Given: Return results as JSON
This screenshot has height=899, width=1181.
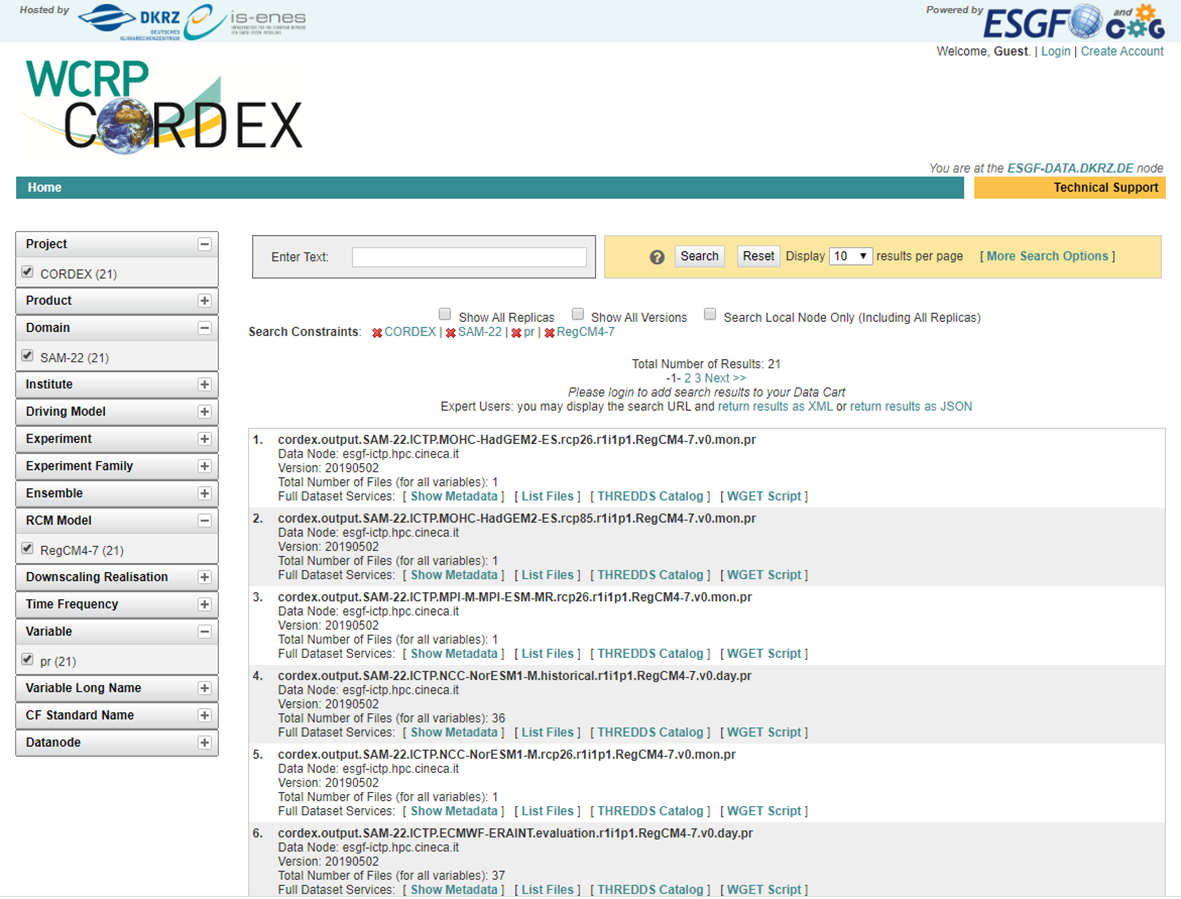Looking at the screenshot, I should (911, 407).
